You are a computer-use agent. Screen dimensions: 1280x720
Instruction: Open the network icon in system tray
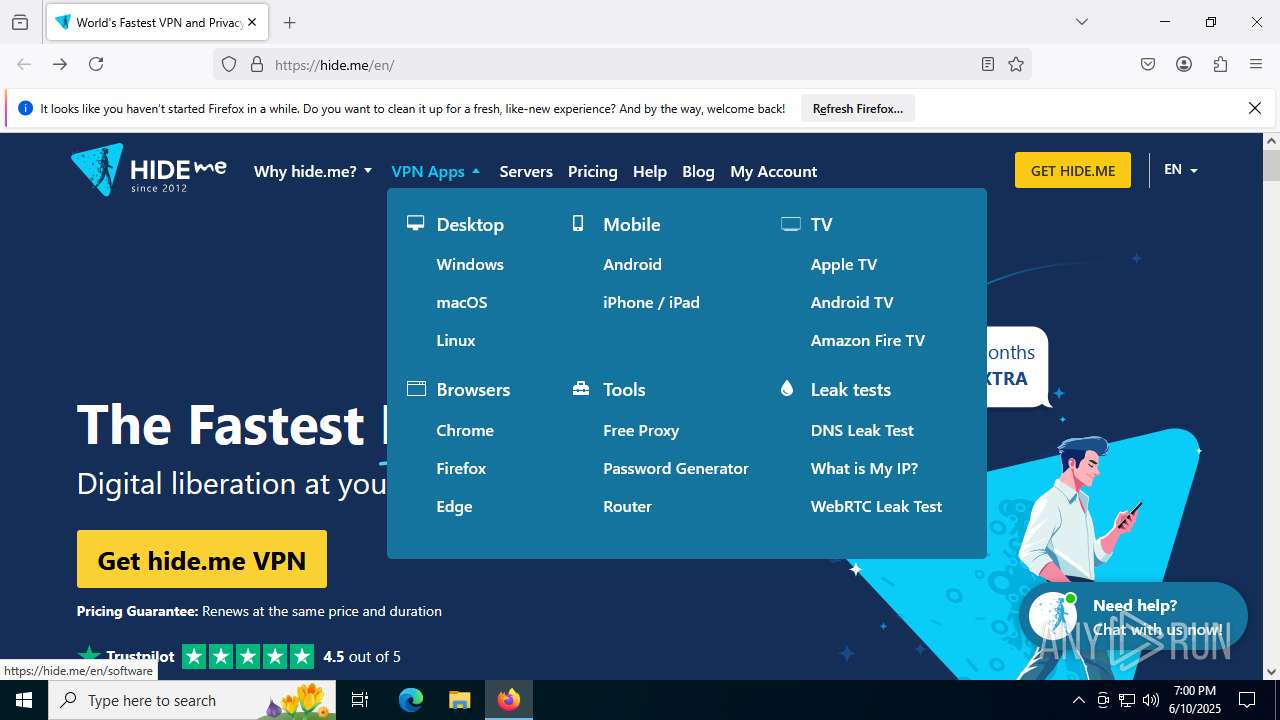pyautogui.click(x=1127, y=700)
